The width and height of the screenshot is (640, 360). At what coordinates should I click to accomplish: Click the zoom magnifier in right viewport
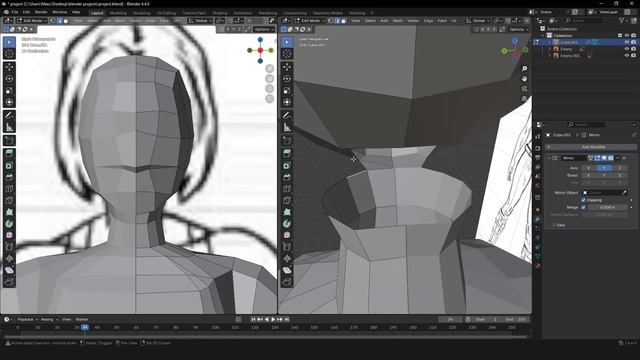(x=524, y=69)
